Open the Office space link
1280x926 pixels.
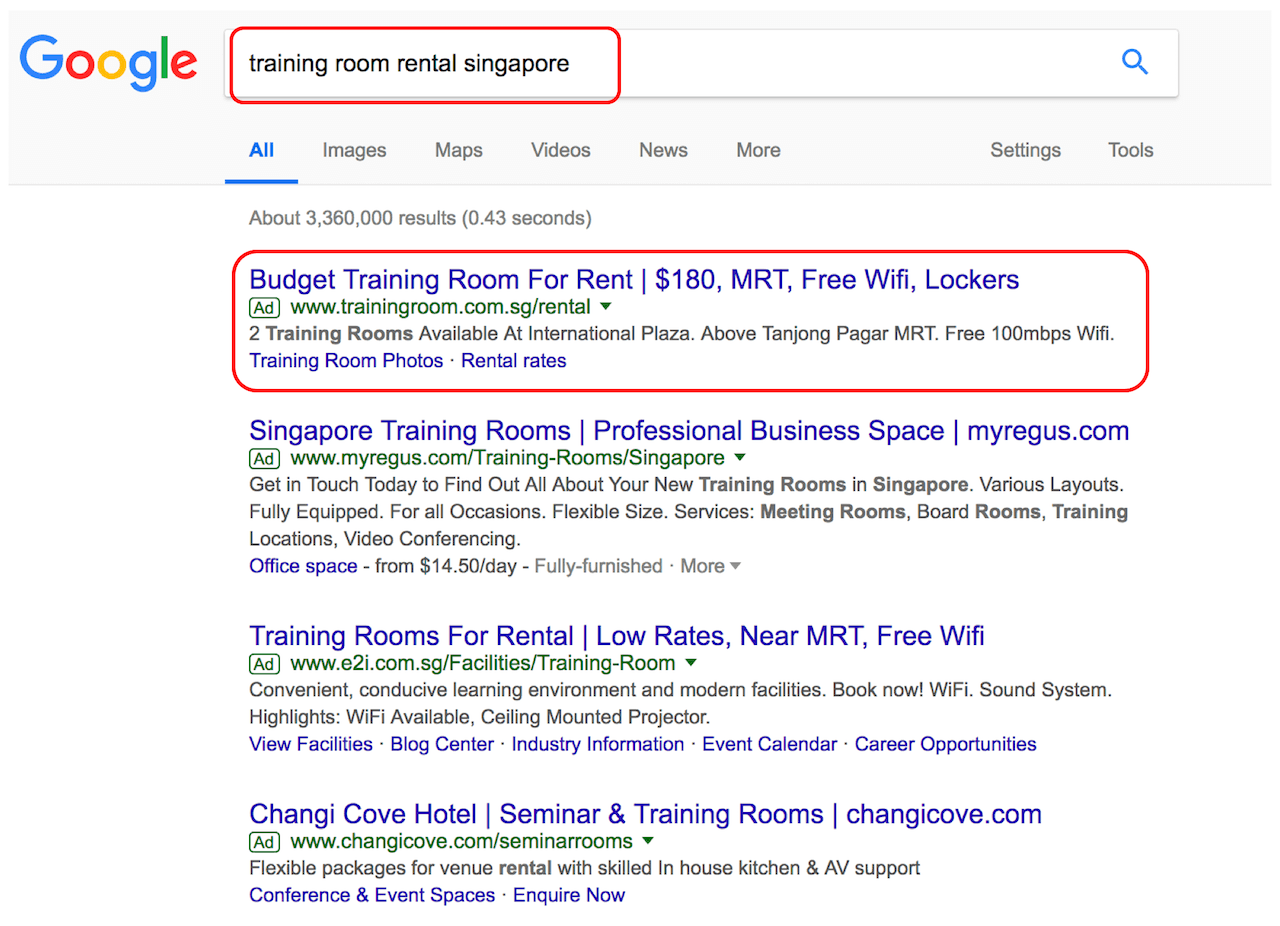303,566
